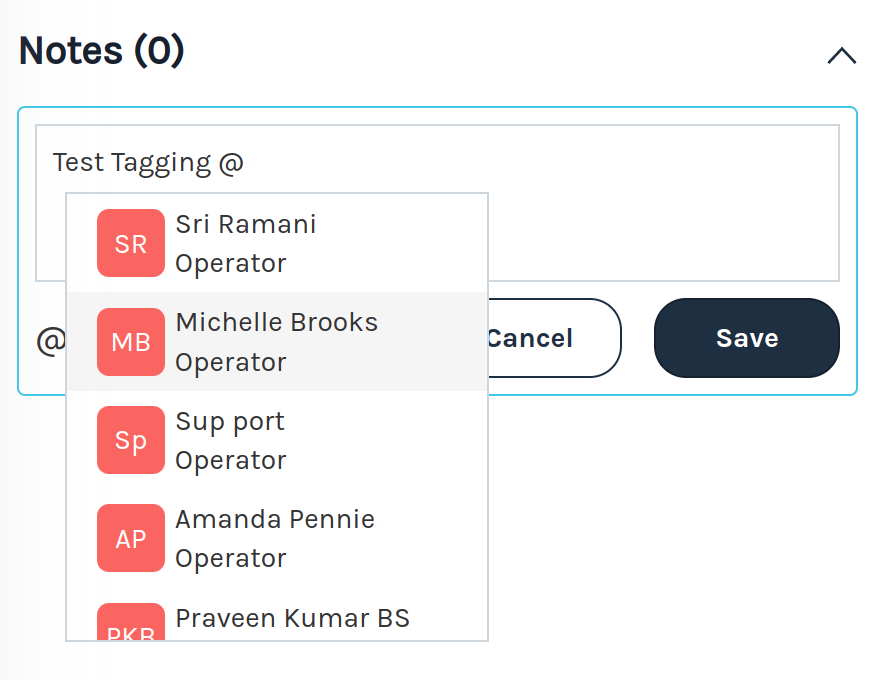Save the note
The width and height of the screenshot is (886, 680).
point(746,338)
